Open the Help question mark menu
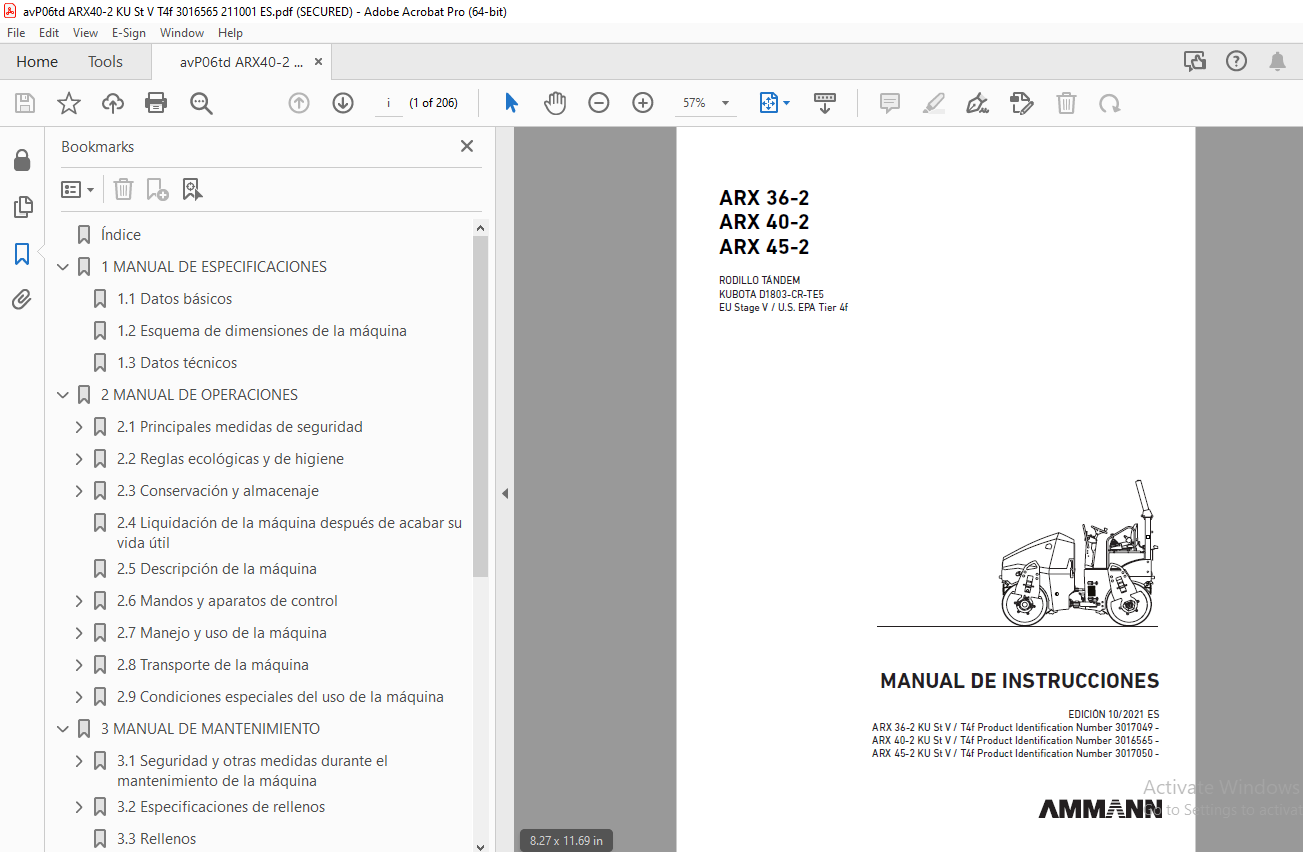The height and width of the screenshot is (852, 1303). [1237, 61]
